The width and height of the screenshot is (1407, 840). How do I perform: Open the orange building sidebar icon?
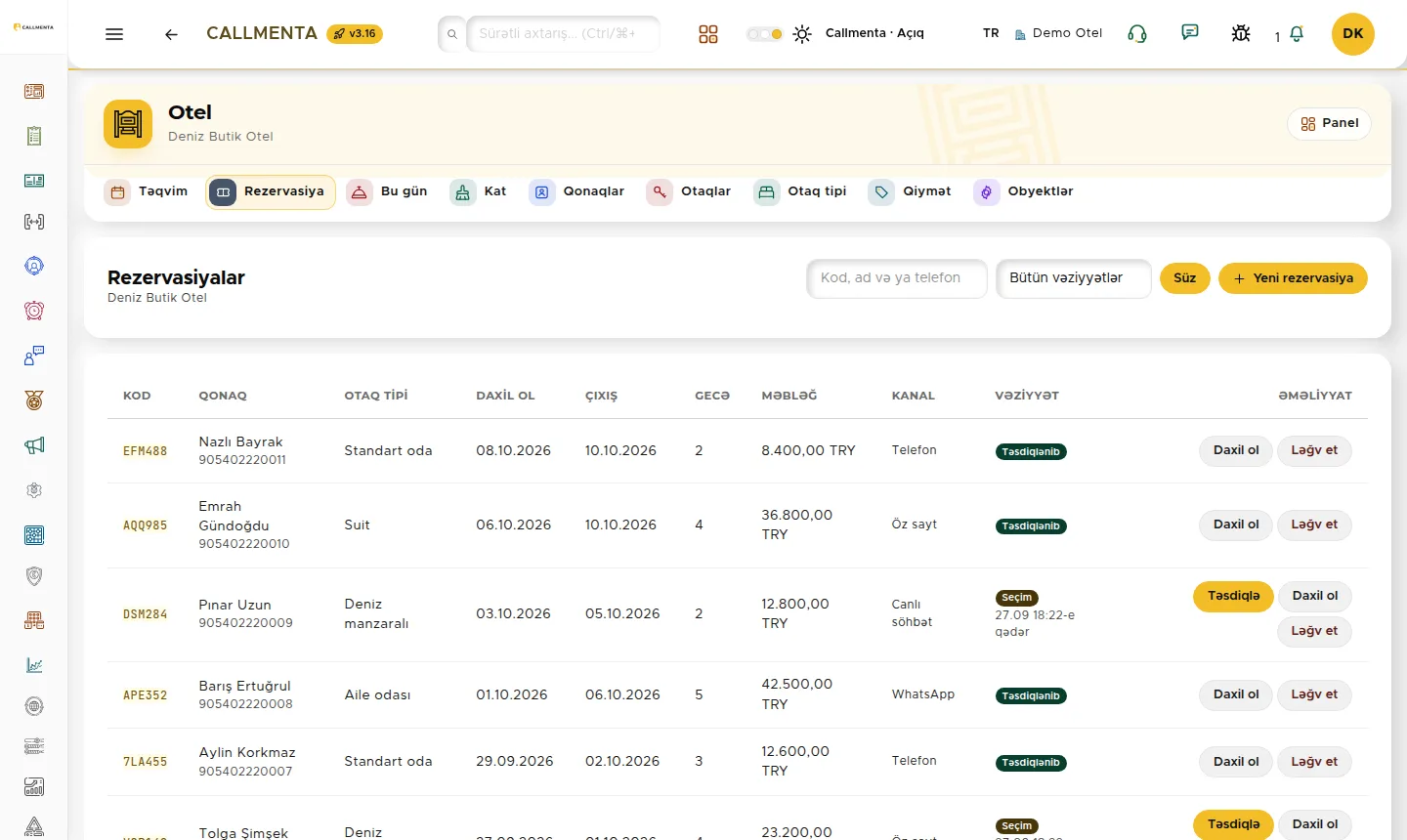click(34, 620)
